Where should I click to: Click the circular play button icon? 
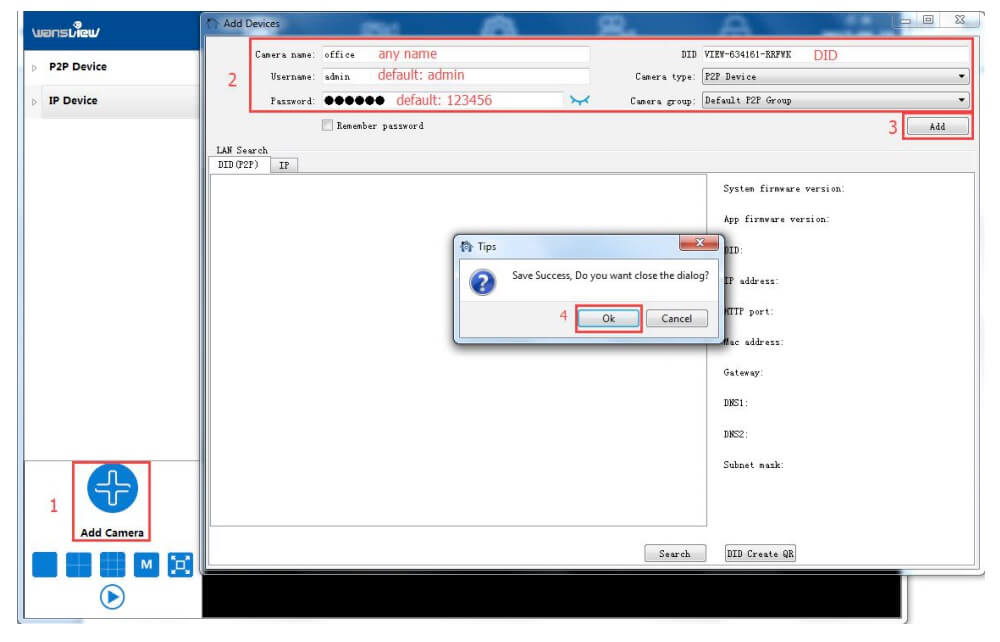[x=112, y=597]
